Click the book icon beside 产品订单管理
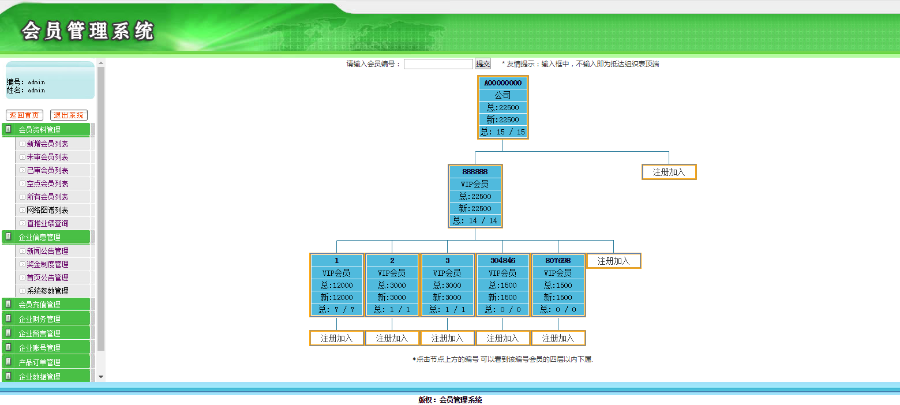 [8, 362]
